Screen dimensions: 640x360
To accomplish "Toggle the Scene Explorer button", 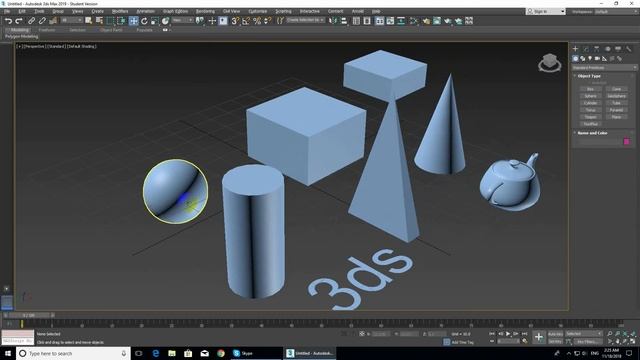I will (x=356, y=21).
